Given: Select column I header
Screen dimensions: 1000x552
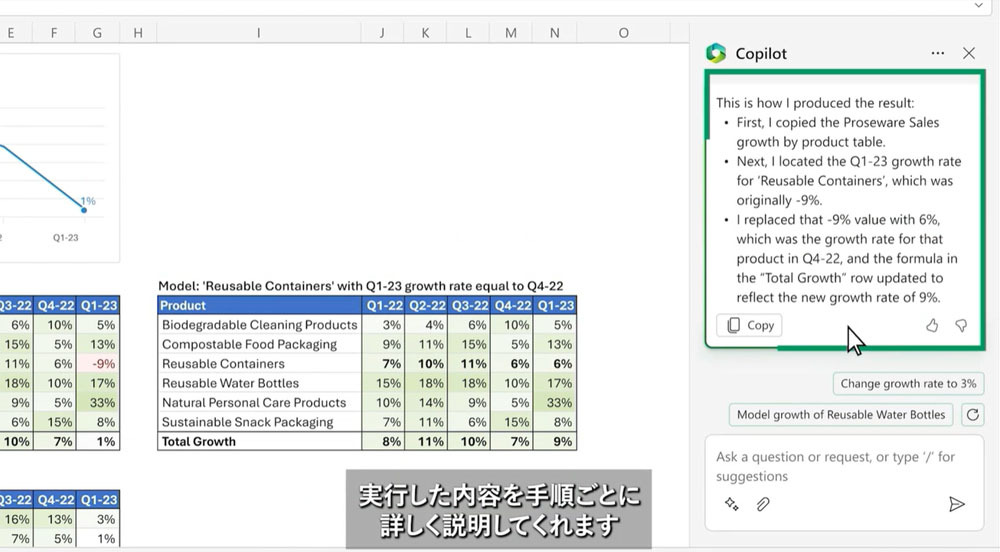Looking at the screenshot, I should click(x=258, y=33).
